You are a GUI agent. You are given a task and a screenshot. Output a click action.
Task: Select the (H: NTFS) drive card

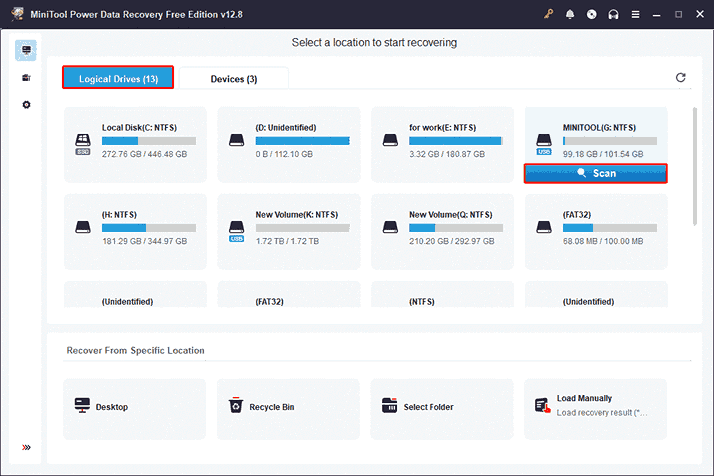point(135,231)
